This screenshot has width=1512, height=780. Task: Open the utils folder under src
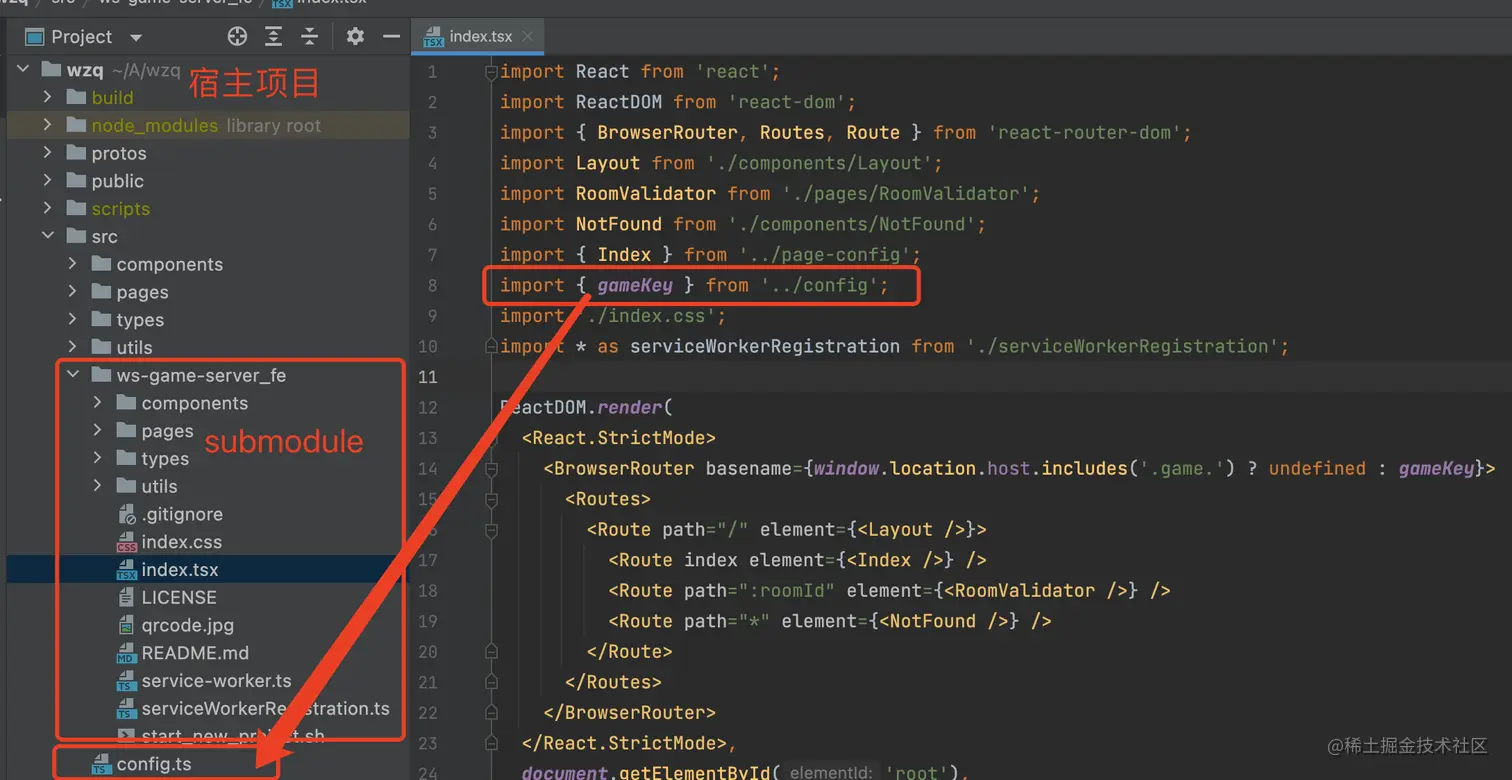click(134, 347)
